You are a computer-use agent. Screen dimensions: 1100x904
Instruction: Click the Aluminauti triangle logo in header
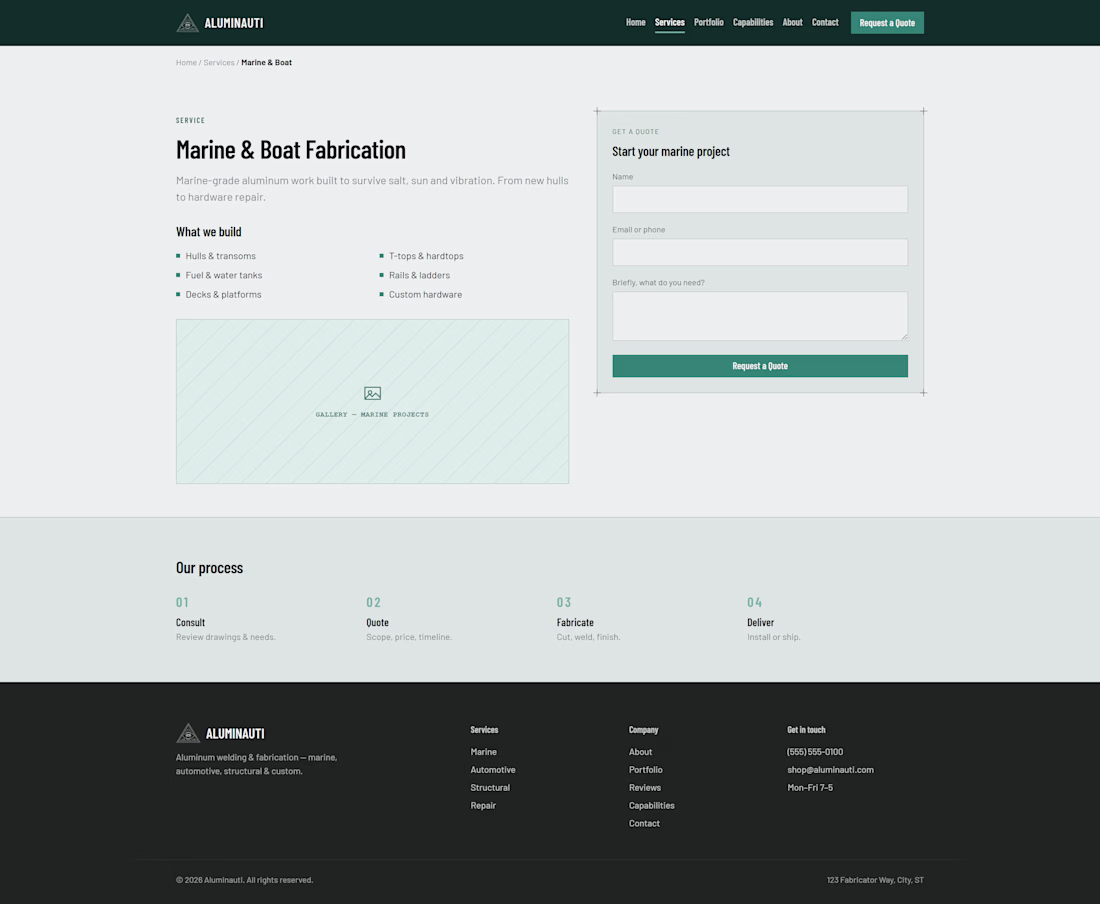[187, 23]
